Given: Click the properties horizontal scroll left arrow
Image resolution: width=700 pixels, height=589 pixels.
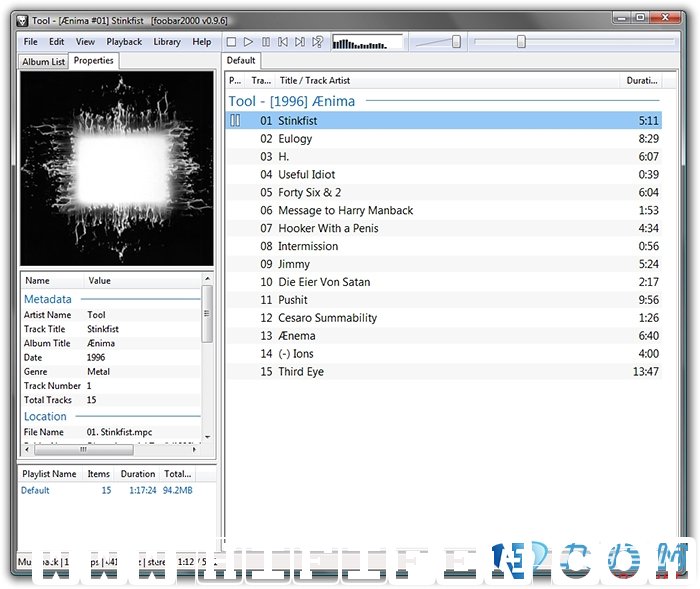Looking at the screenshot, I should point(27,449).
